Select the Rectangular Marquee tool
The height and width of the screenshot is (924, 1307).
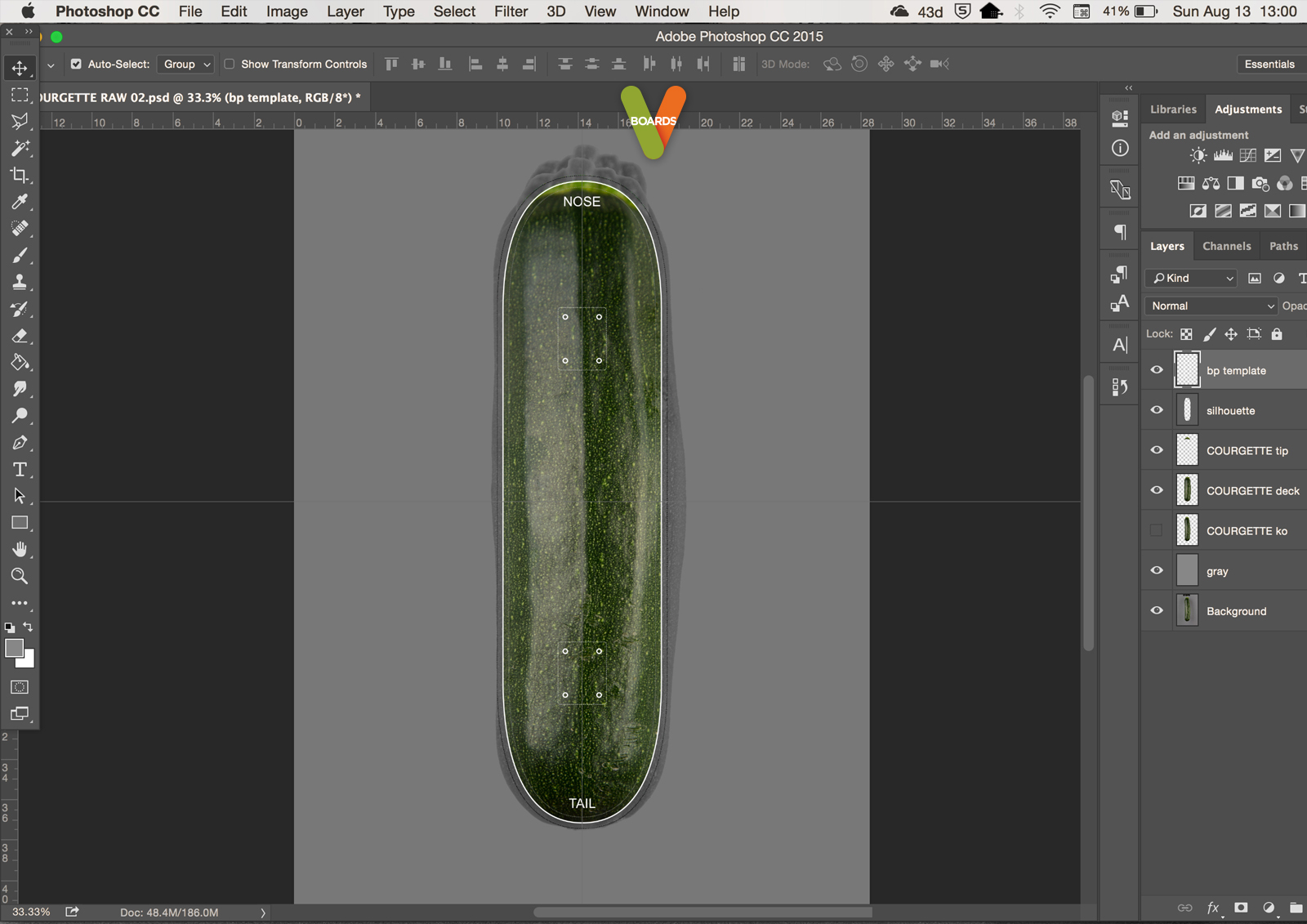click(20, 95)
